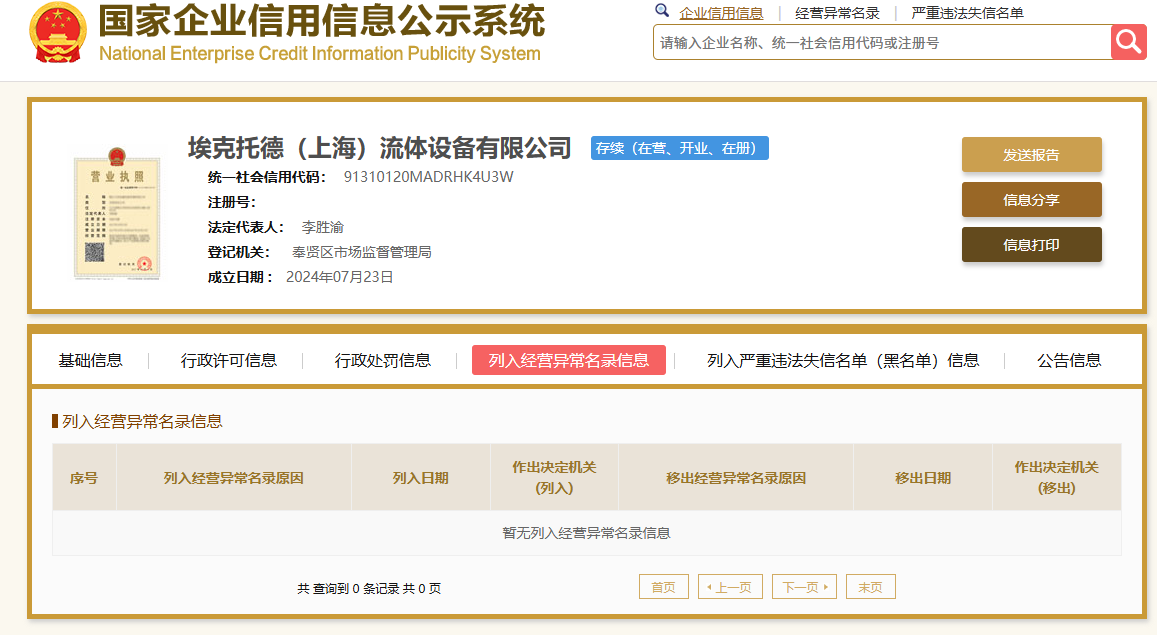Click the 列入经营异常名录原因 column header
This screenshot has height=635, width=1157.
point(234,478)
